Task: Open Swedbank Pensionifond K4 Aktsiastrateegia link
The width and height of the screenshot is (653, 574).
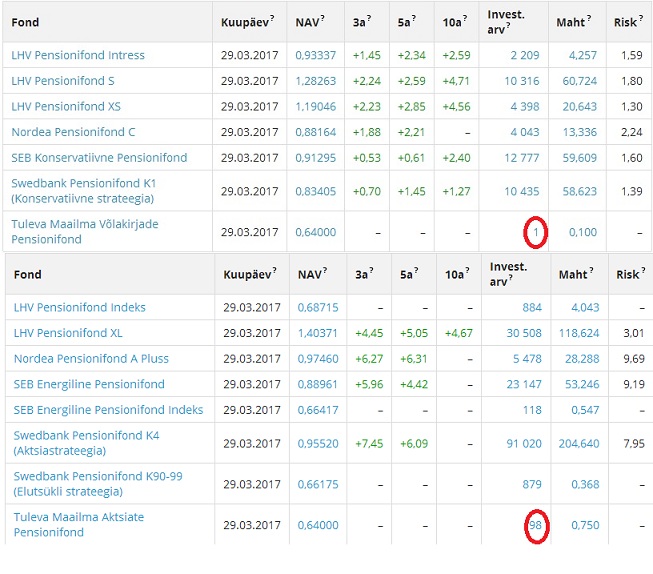Action: coord(86,443)
